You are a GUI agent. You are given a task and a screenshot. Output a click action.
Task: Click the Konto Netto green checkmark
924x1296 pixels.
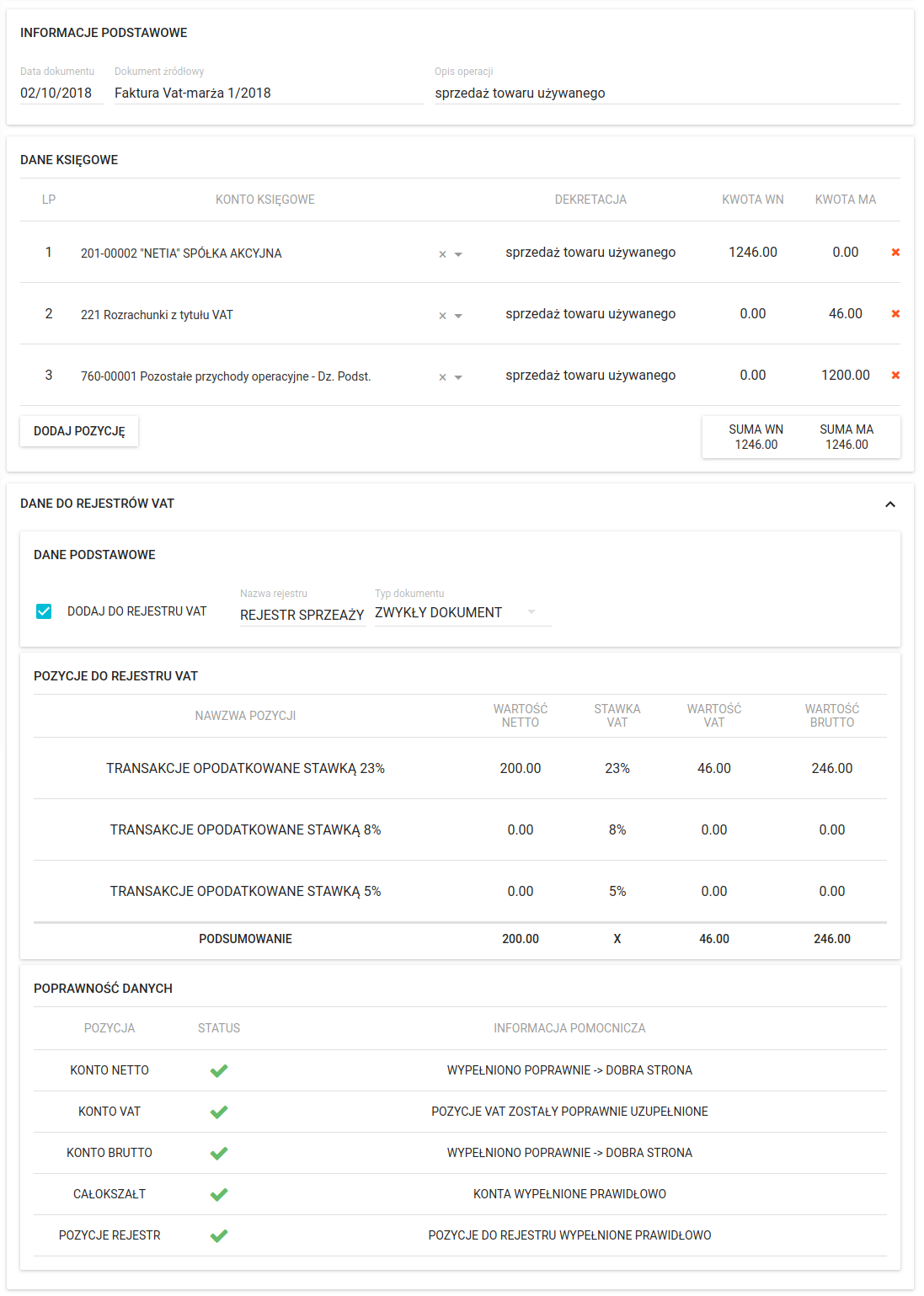(219, 1071)
